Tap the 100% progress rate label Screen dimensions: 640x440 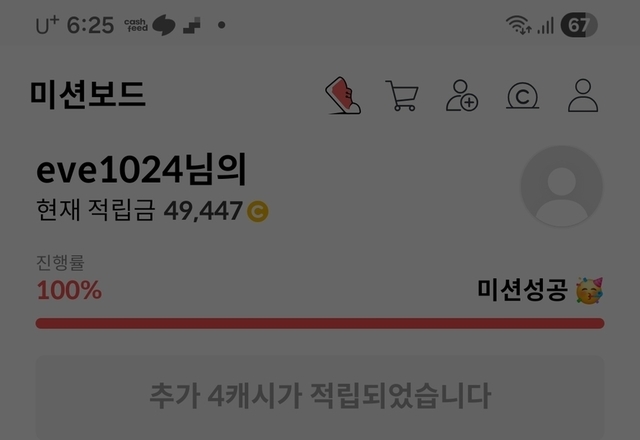point(69,290)
